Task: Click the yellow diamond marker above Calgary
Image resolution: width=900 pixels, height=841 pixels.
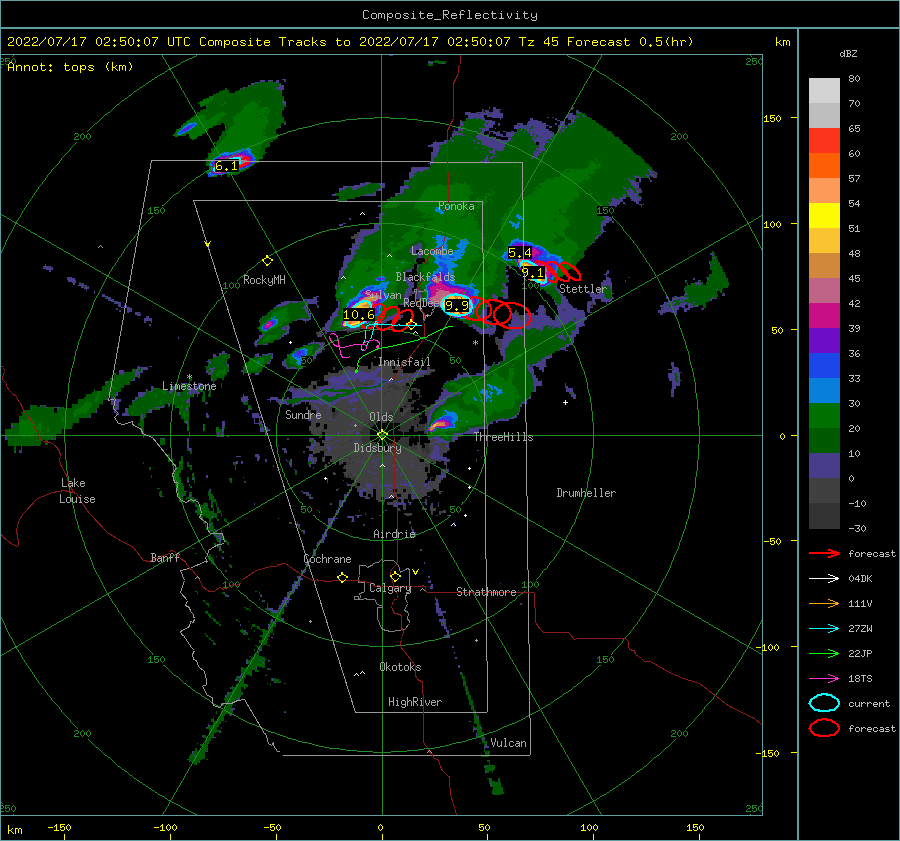Action: [395, 576]
